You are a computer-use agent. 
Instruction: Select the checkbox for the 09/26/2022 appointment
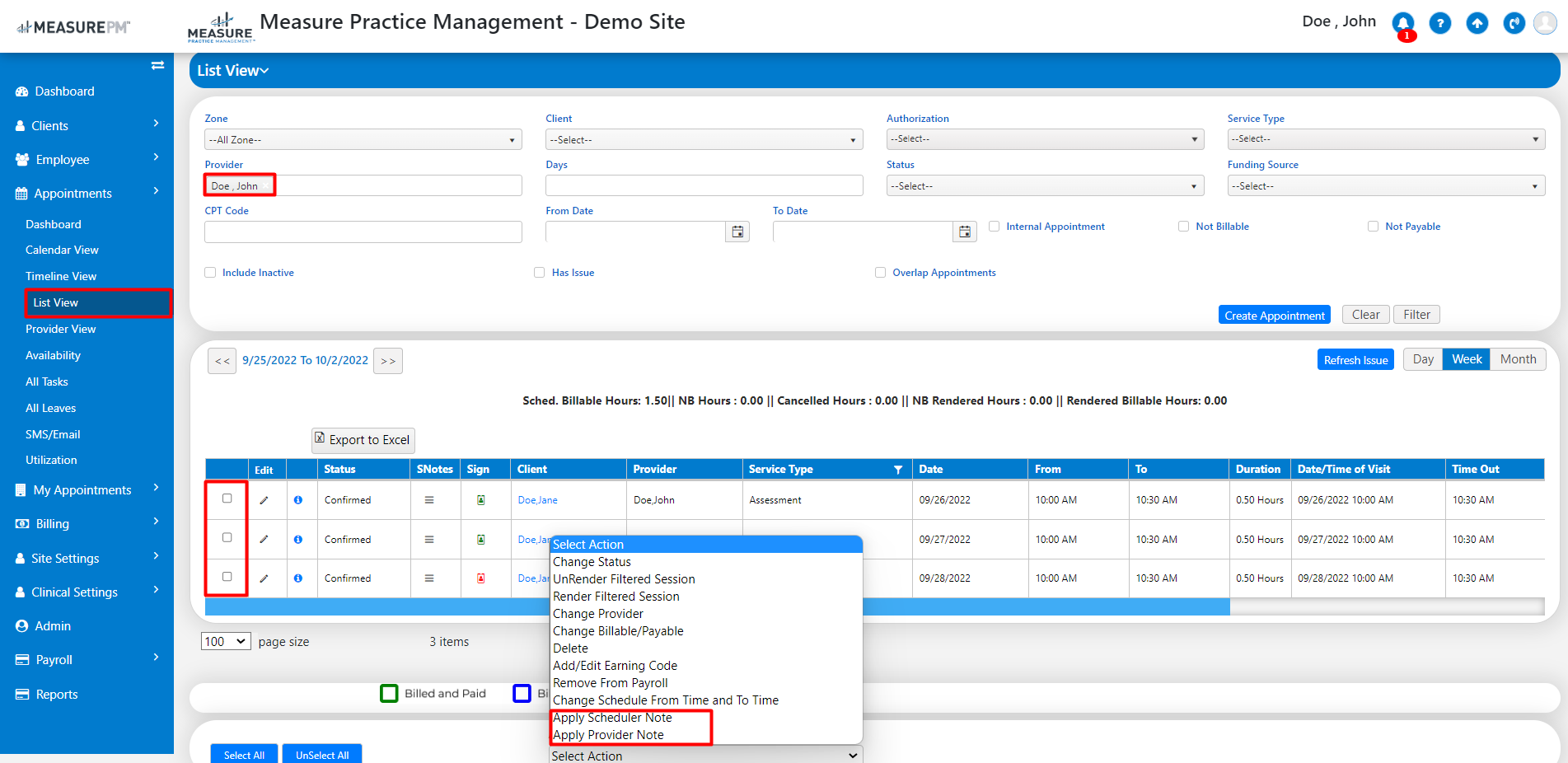point(227,499)
